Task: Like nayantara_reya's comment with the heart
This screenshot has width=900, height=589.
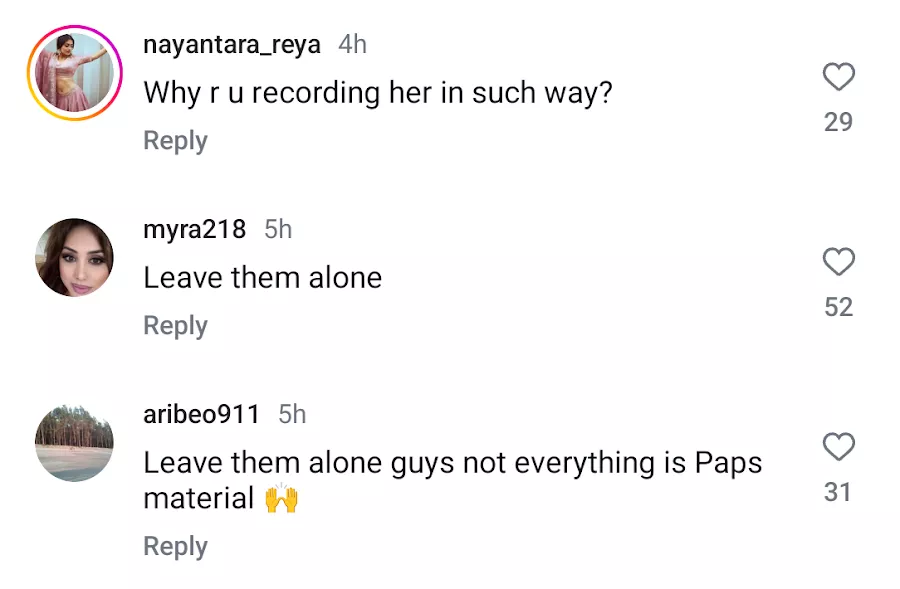Action: (x=838, y=77)
